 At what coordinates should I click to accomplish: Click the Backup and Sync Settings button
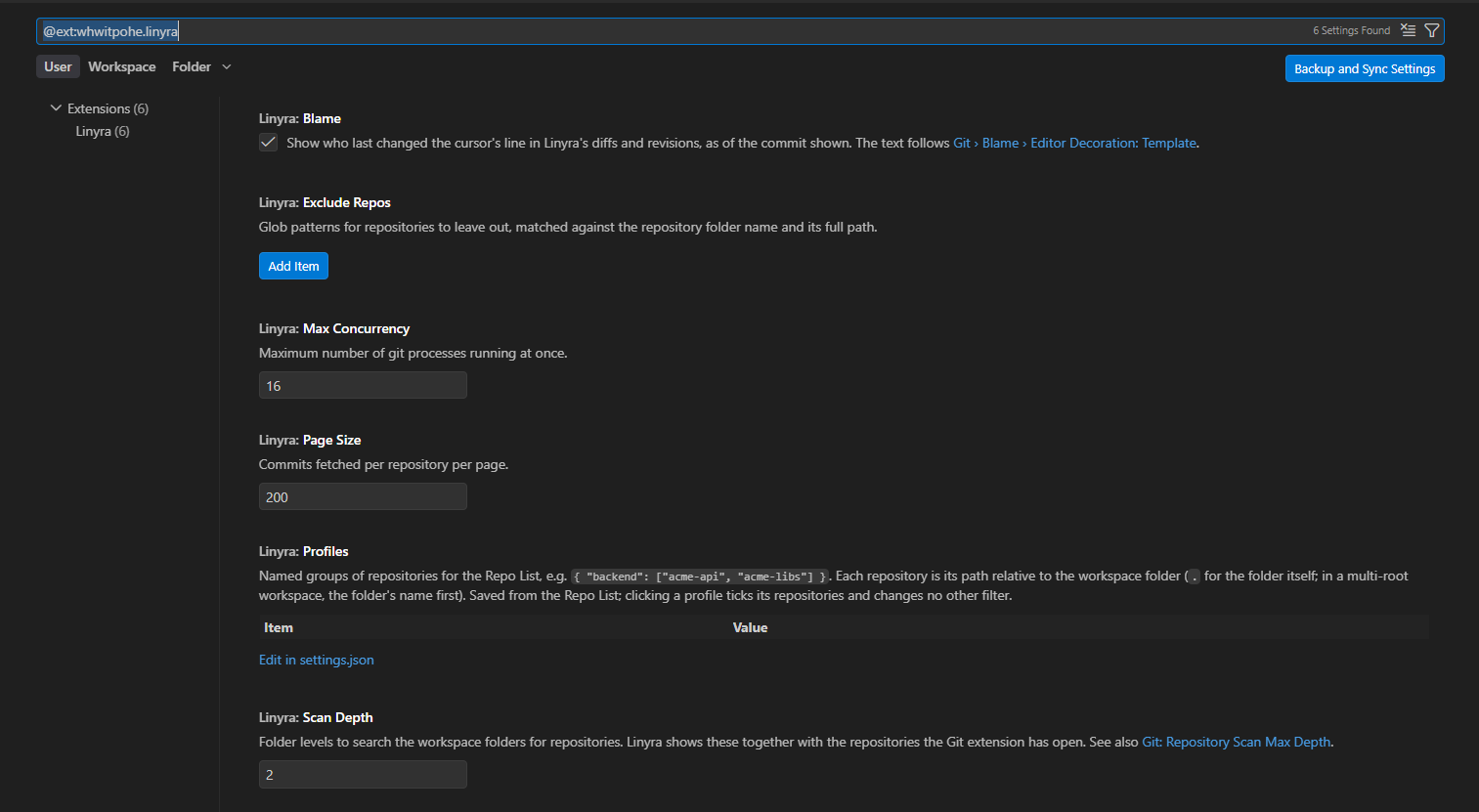tap(1365, 68)
